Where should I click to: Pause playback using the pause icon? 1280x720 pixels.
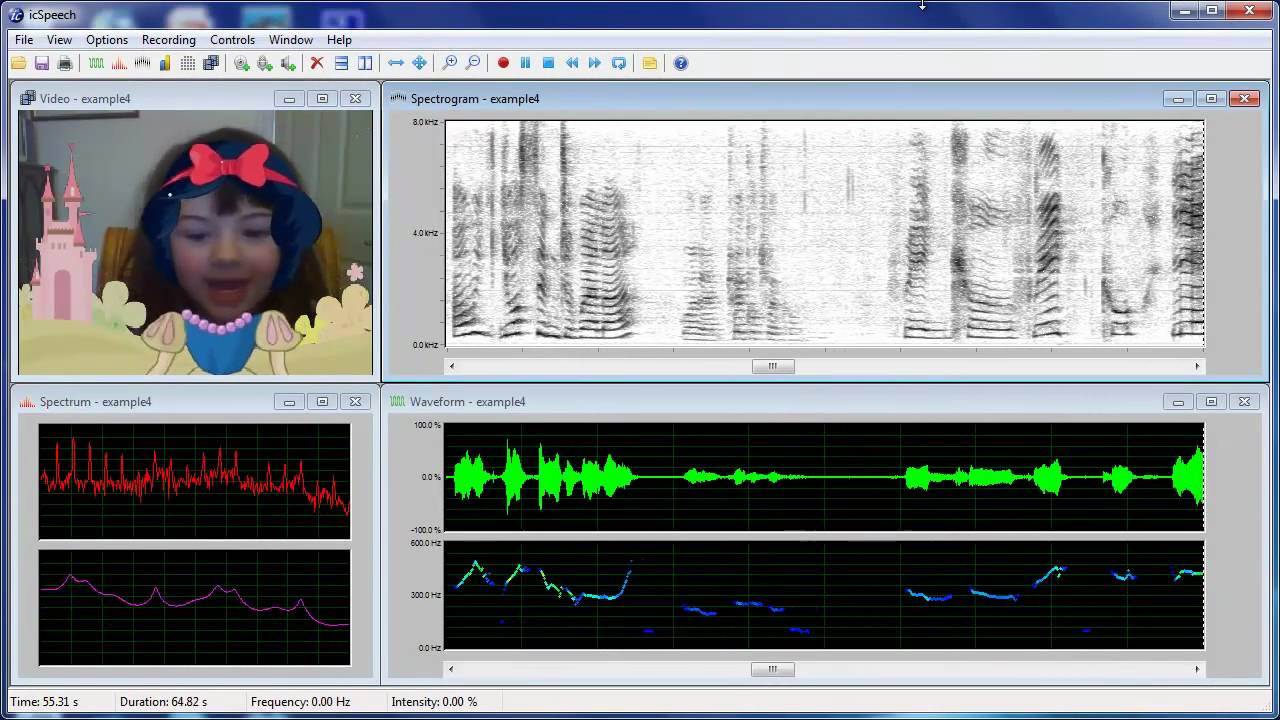click(x=526, y=63)
